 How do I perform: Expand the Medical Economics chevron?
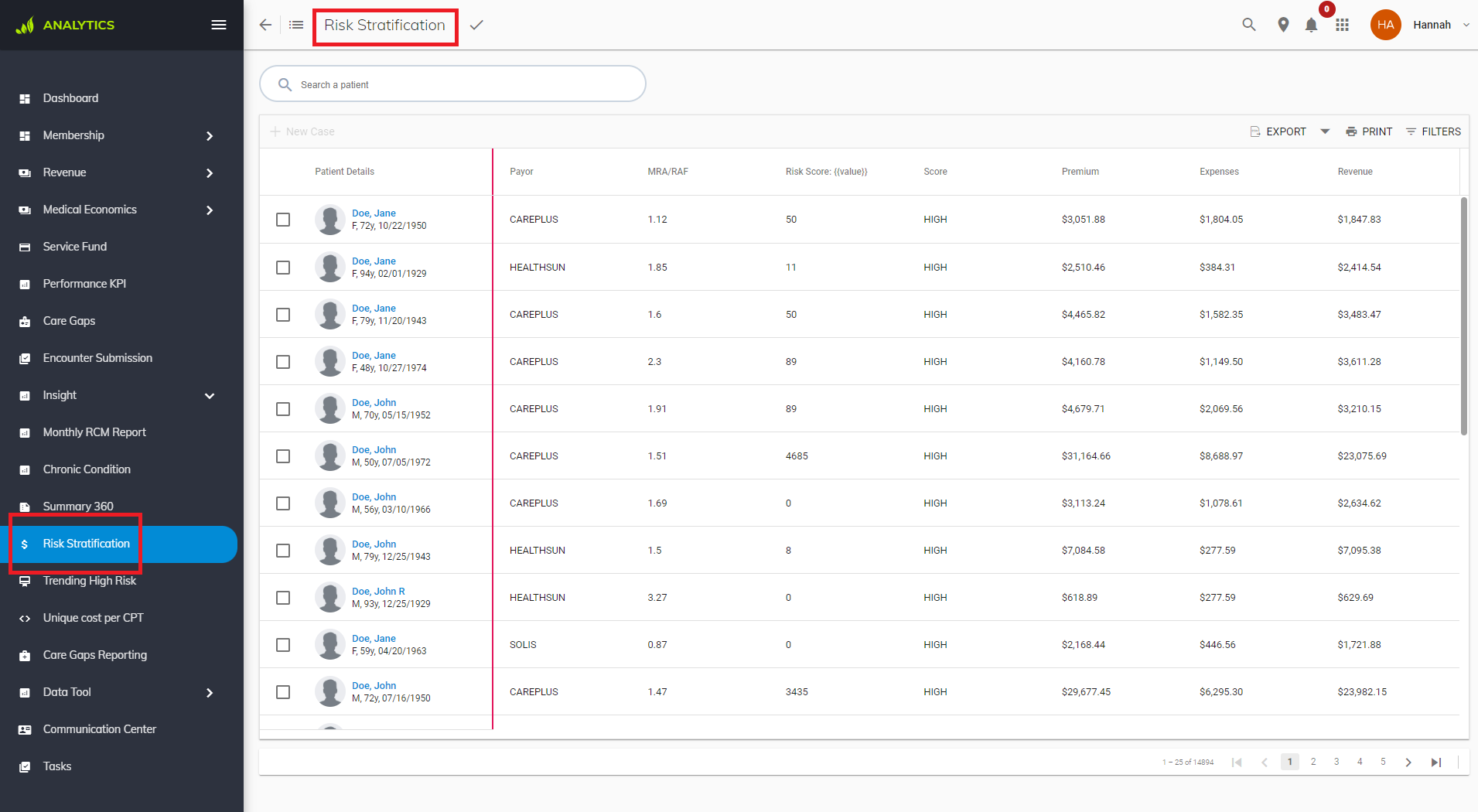coord(210,210)
